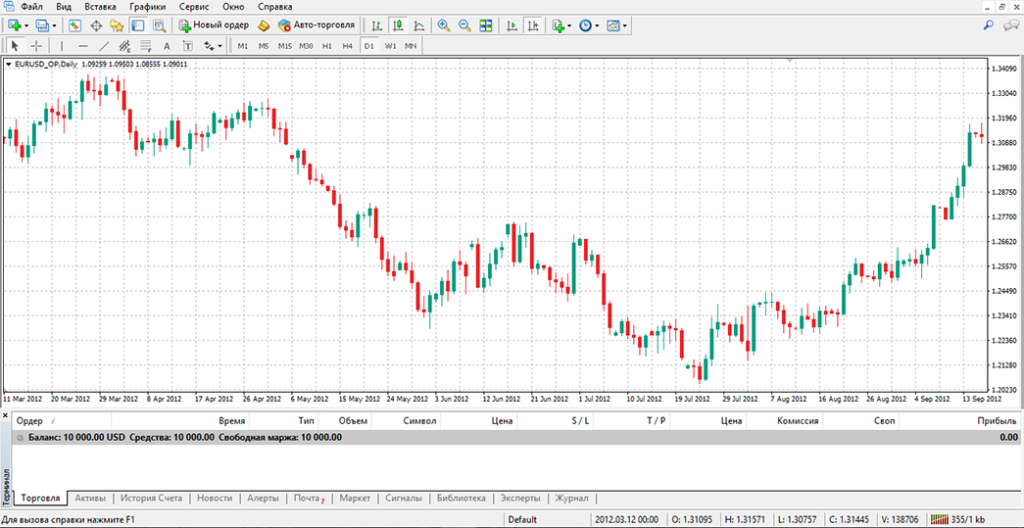Switch timeframe to MN
This screenshot has height=528, width=1024.
[411, 46]
